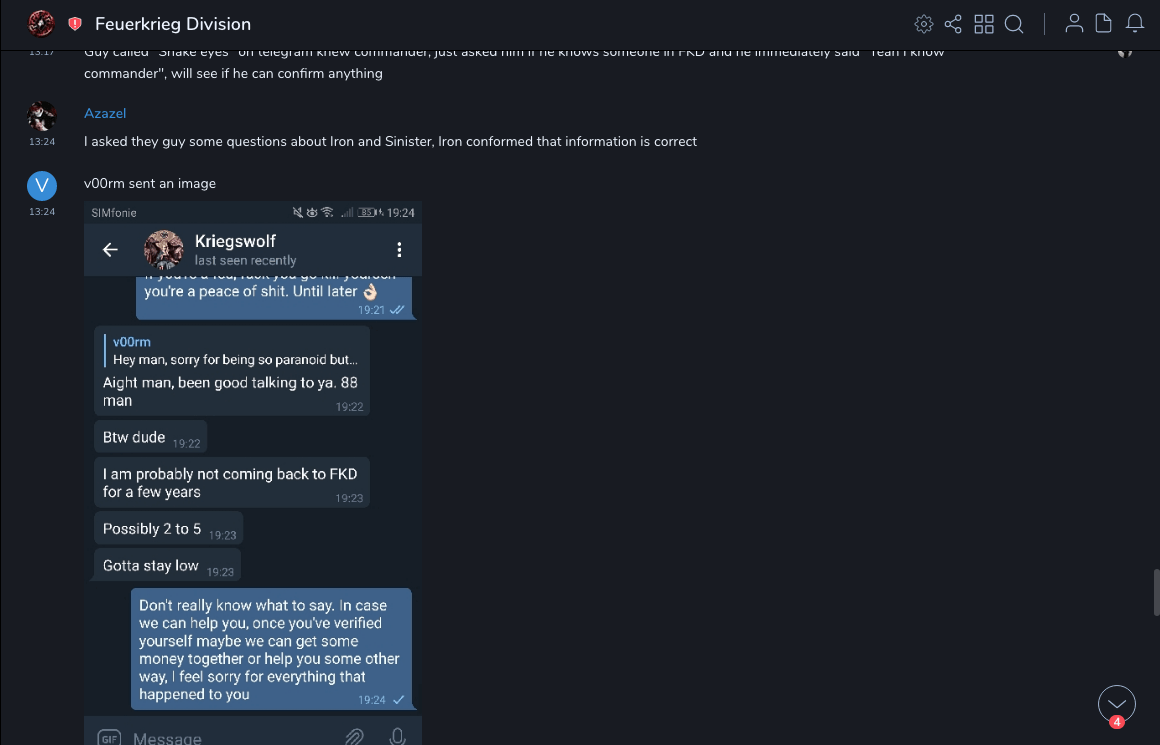Click the vertical scrollbar thumb
The height and width of the screenshot is (745, 1160).
(1156, 591)
